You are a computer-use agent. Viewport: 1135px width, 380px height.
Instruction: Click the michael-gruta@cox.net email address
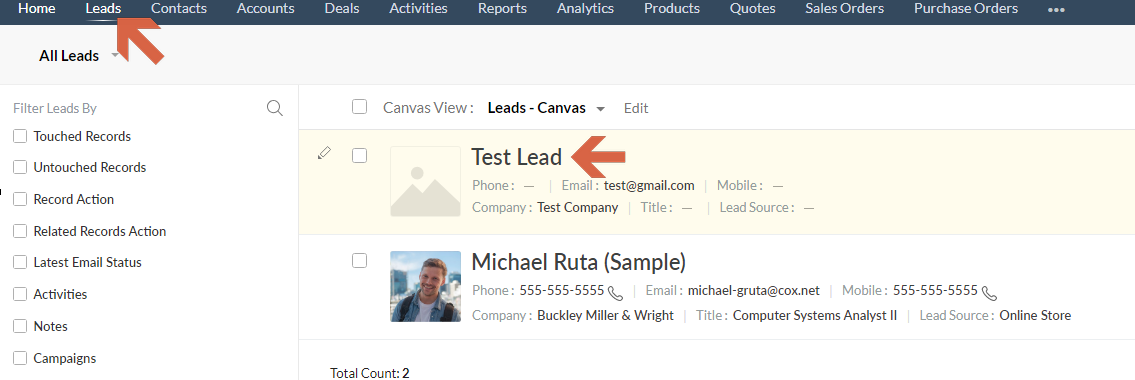[754, 290]
